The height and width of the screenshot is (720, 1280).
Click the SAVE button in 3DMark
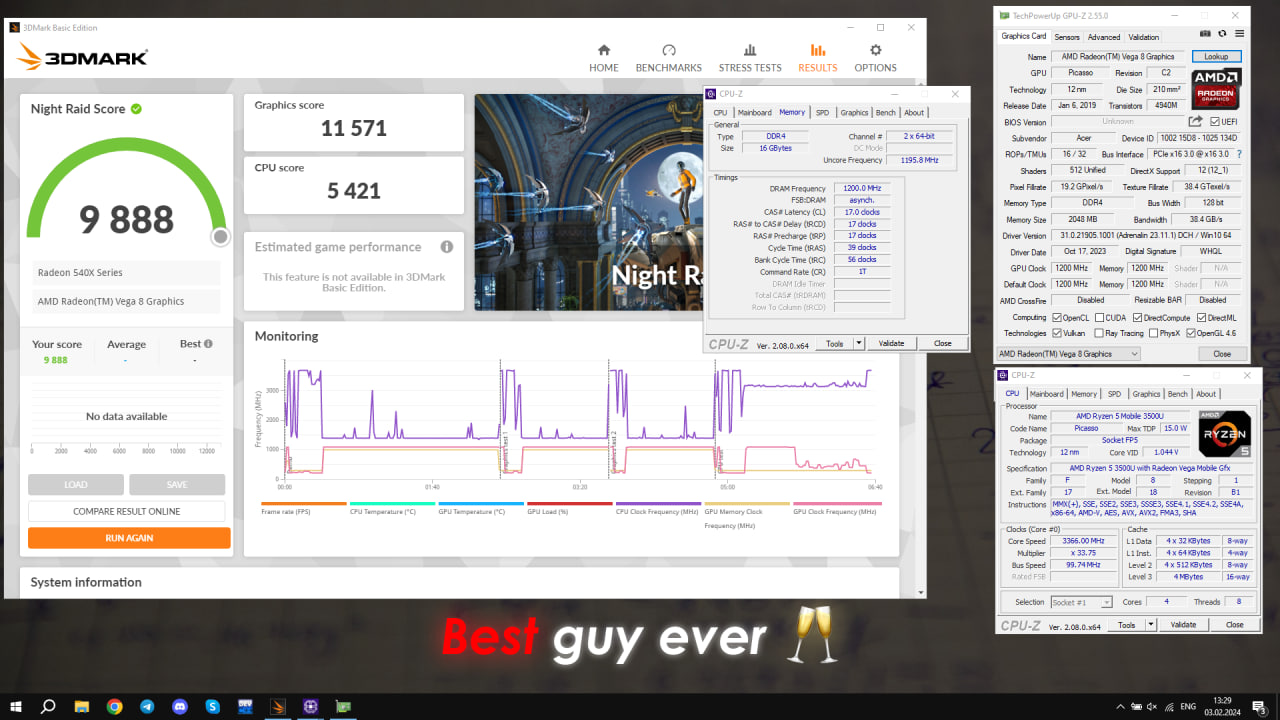tap(177, 485)
